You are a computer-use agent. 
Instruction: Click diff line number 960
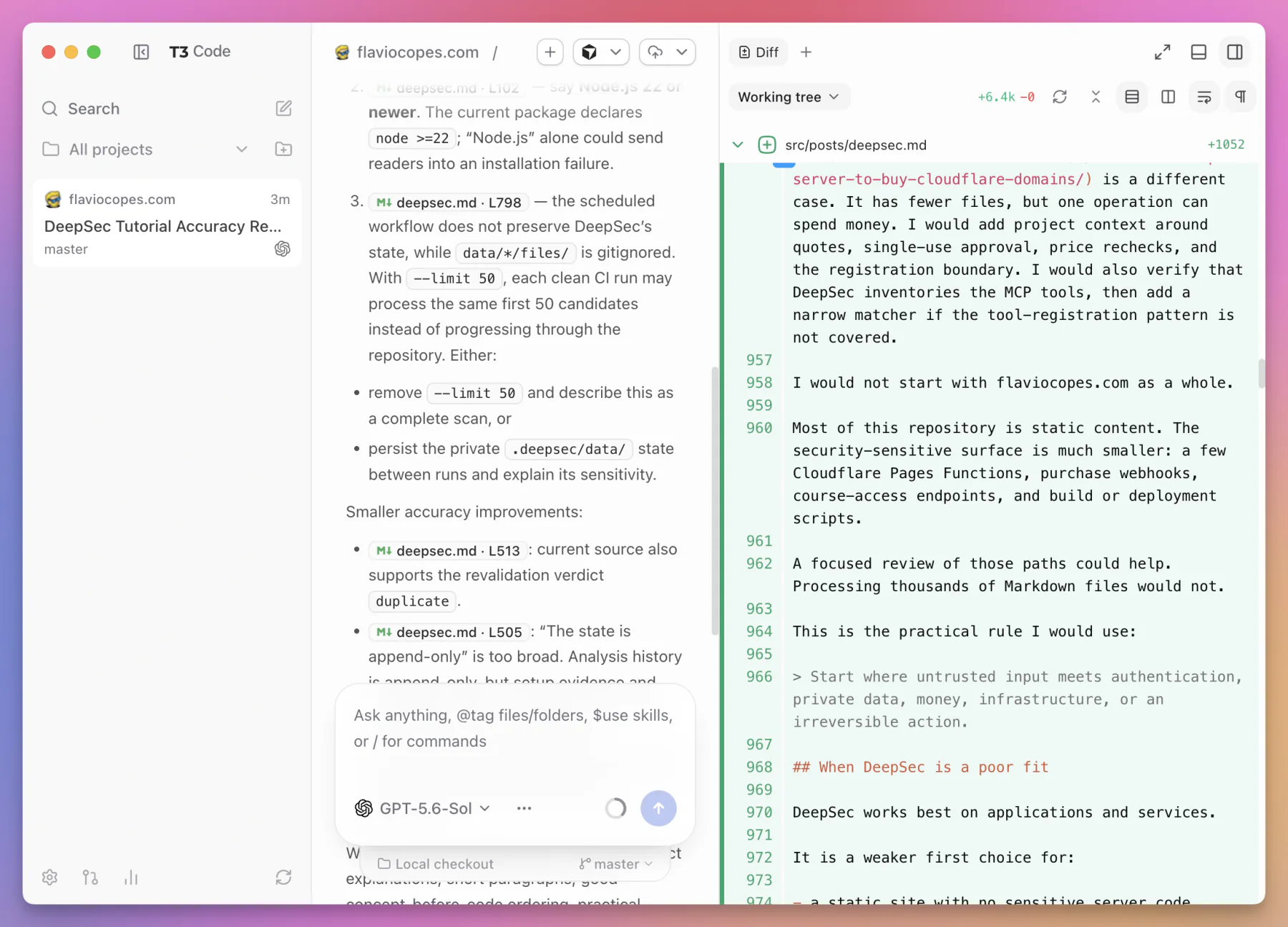[759, 427]
